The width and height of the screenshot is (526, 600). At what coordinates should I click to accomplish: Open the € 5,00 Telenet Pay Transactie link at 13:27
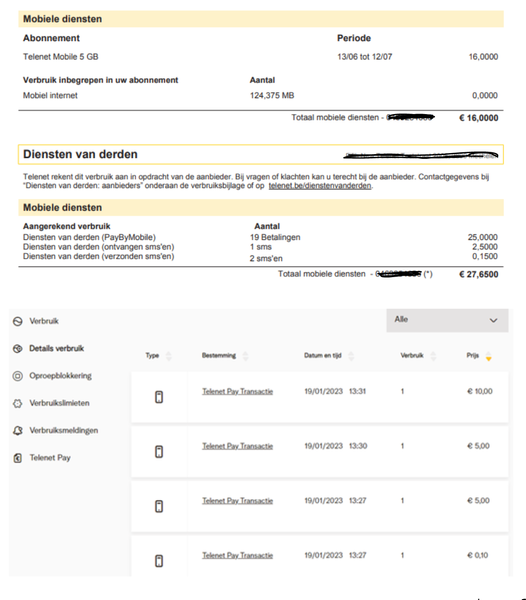point(238,501)
